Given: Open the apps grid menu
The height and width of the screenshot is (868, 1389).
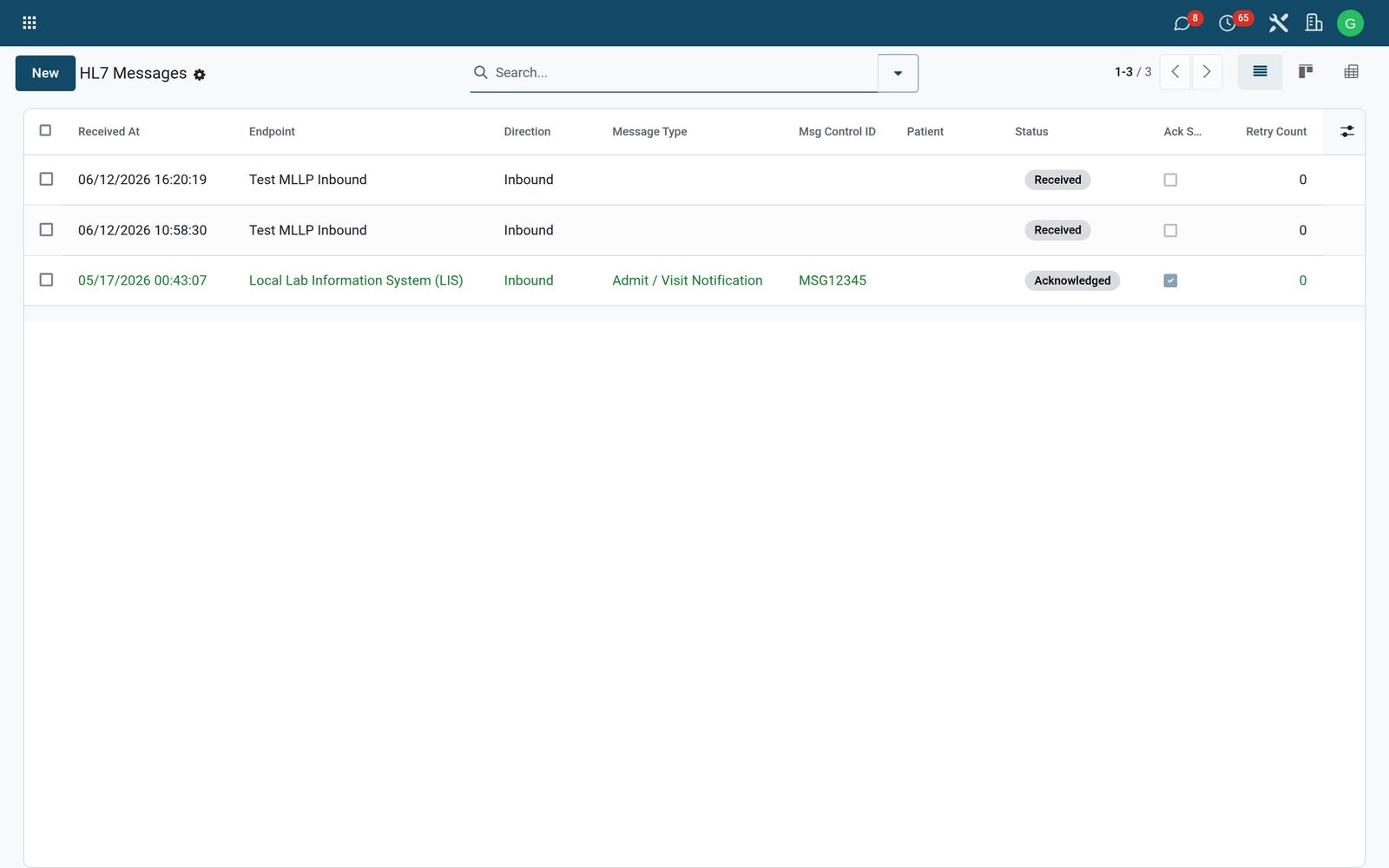Looking at the screenshot, I should click(29, 23).
